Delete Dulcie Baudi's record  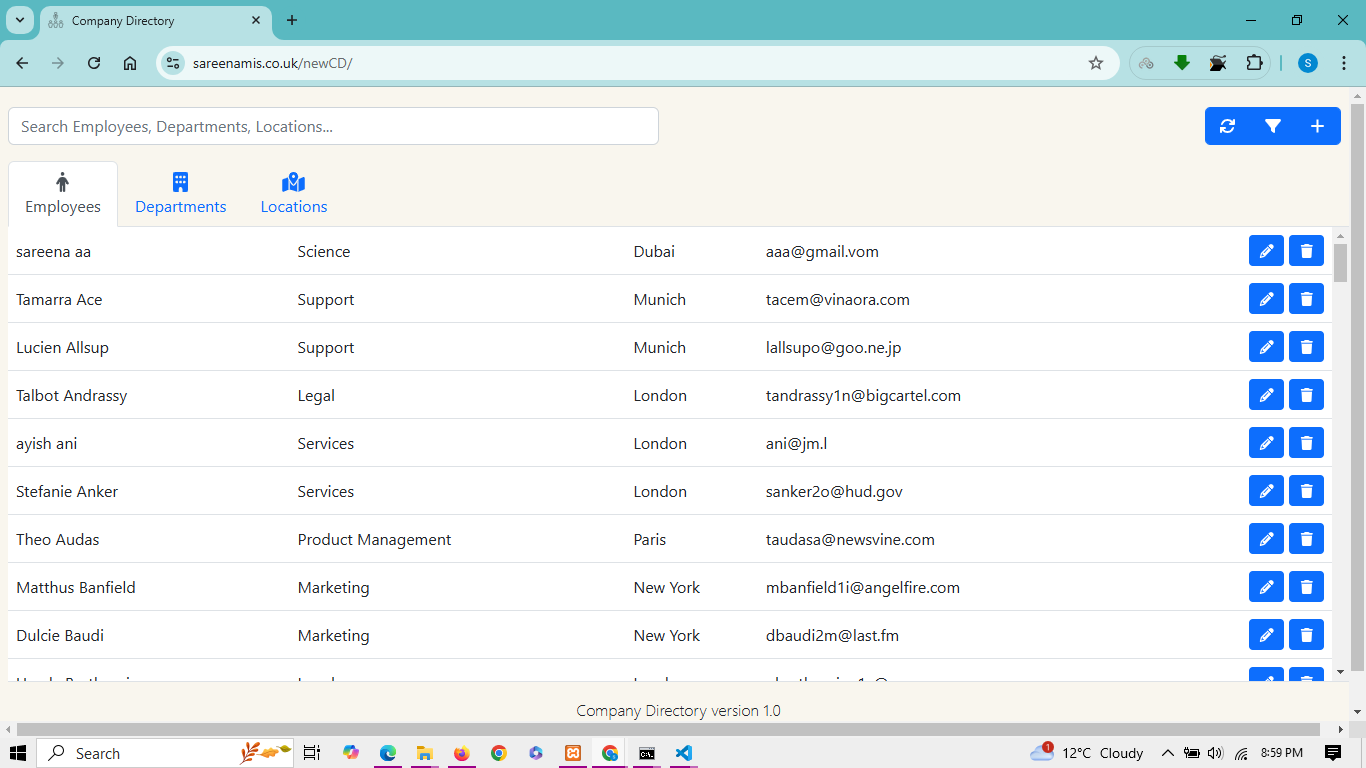tap(1306, 635)
